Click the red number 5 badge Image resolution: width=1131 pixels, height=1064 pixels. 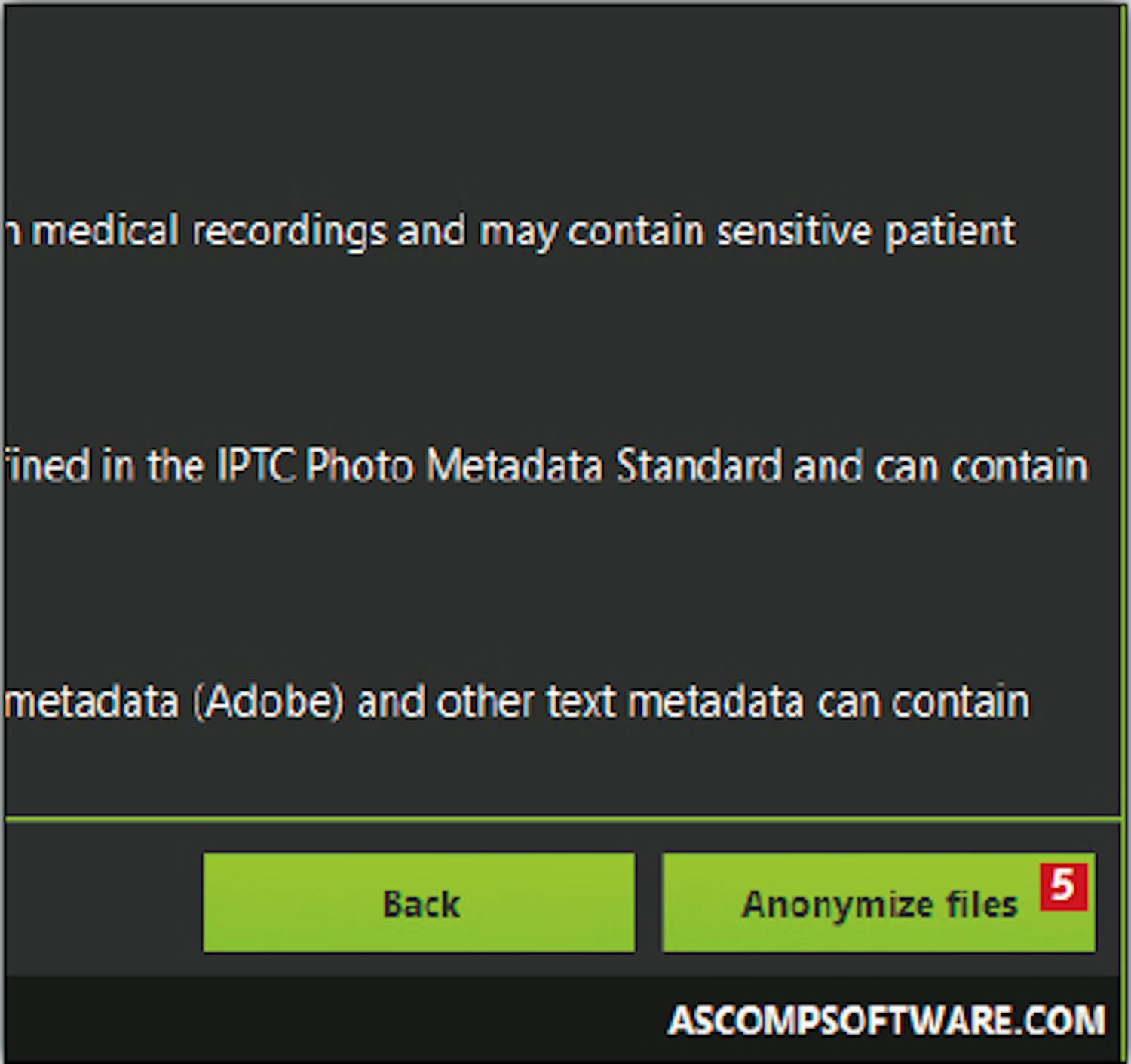click(x=1063, y=886)
